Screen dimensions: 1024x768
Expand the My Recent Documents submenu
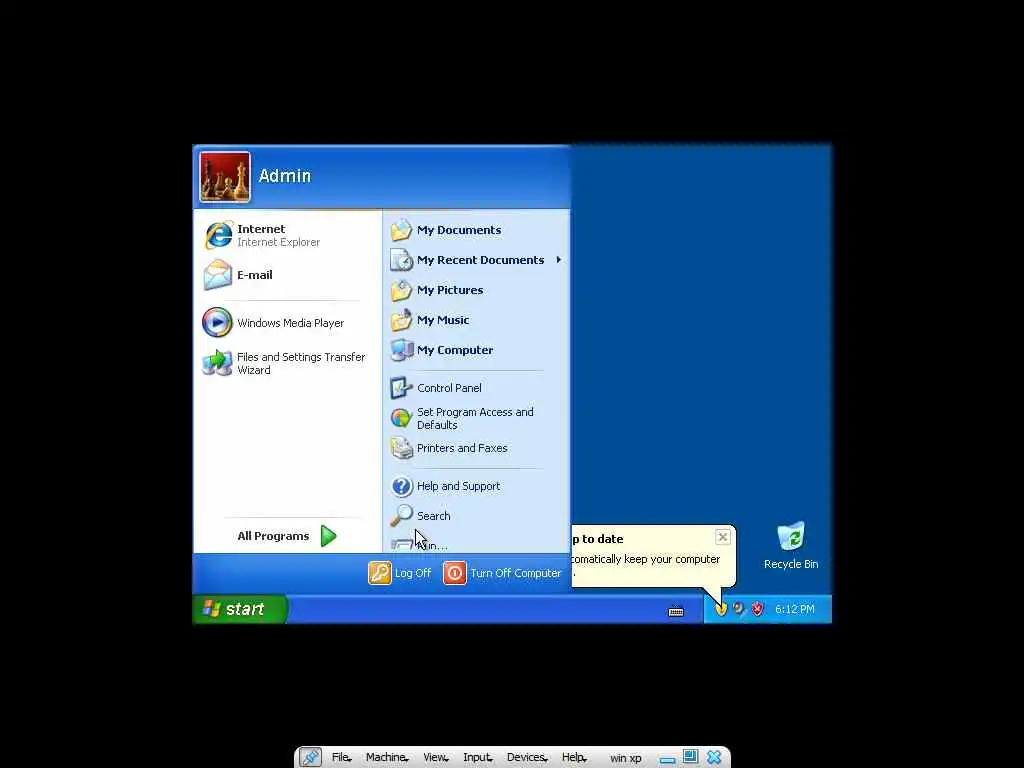pos(475,260)
